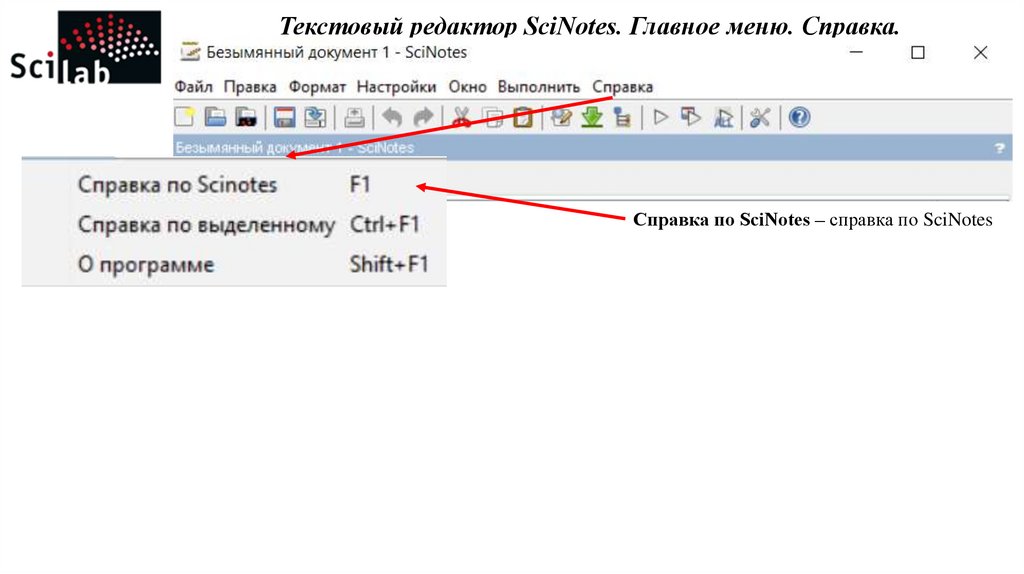
Task: Click the Save As toolbar icon
Action: 315,118
